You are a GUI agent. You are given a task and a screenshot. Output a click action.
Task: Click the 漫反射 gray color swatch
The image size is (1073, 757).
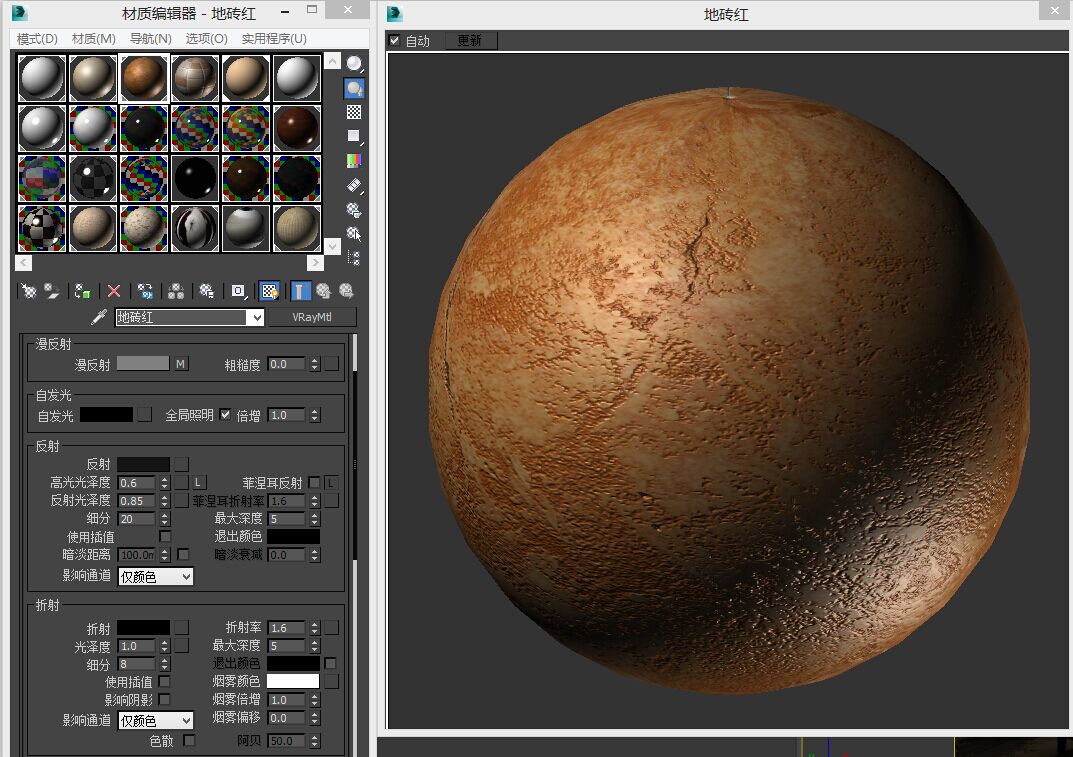(x=143, y=363)
